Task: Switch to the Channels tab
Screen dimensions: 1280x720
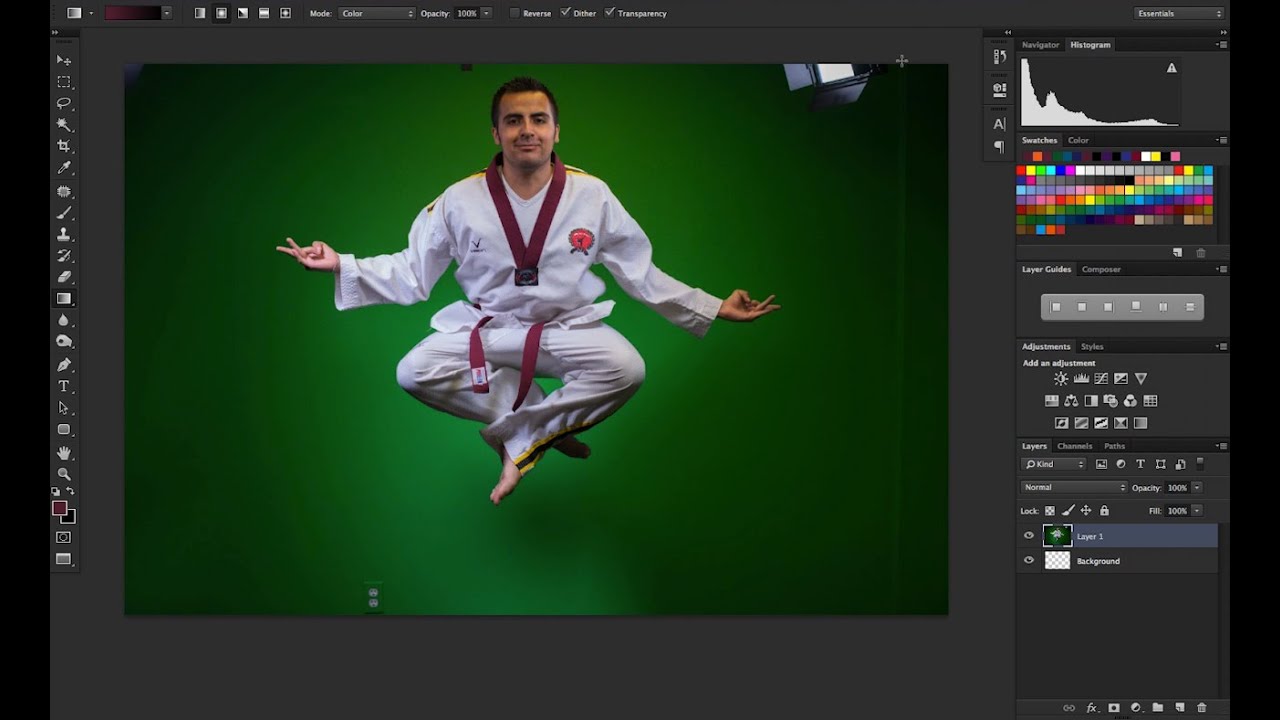Action: click(x=1075, y=446)
